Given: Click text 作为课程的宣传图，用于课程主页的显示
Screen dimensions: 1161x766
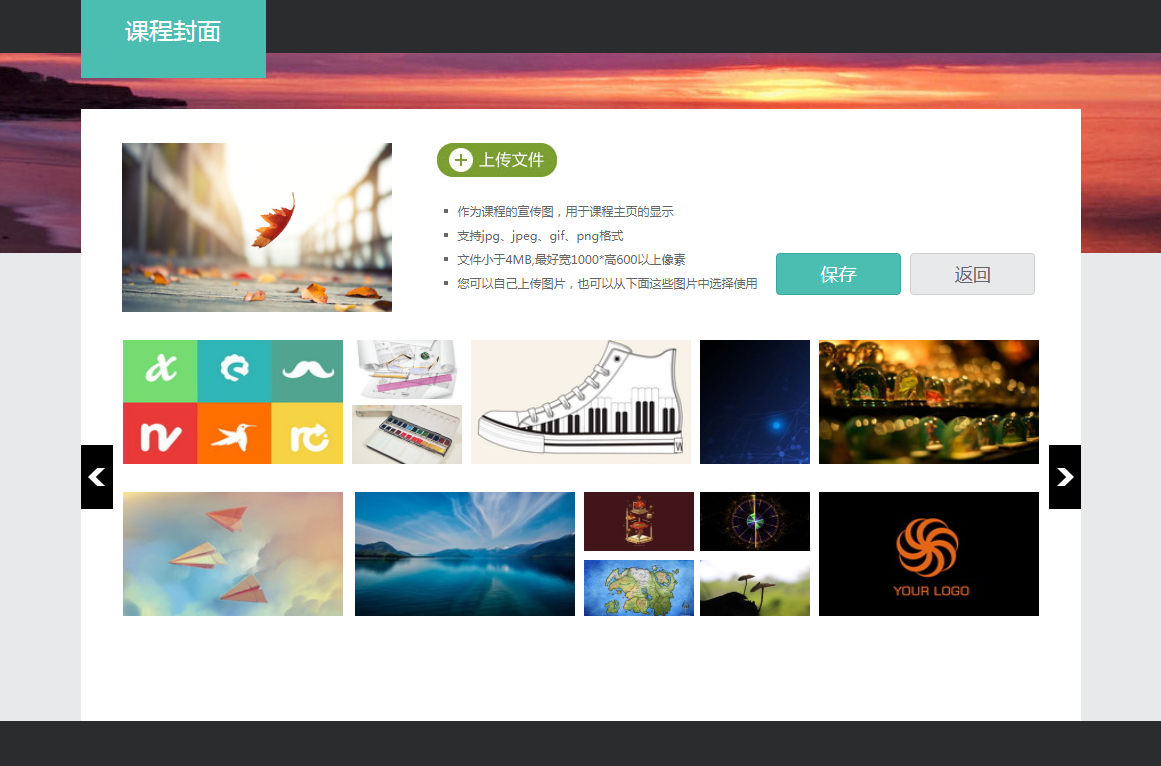Looking at the screenshot, I should pyautogui.click(x=565, y=212).
